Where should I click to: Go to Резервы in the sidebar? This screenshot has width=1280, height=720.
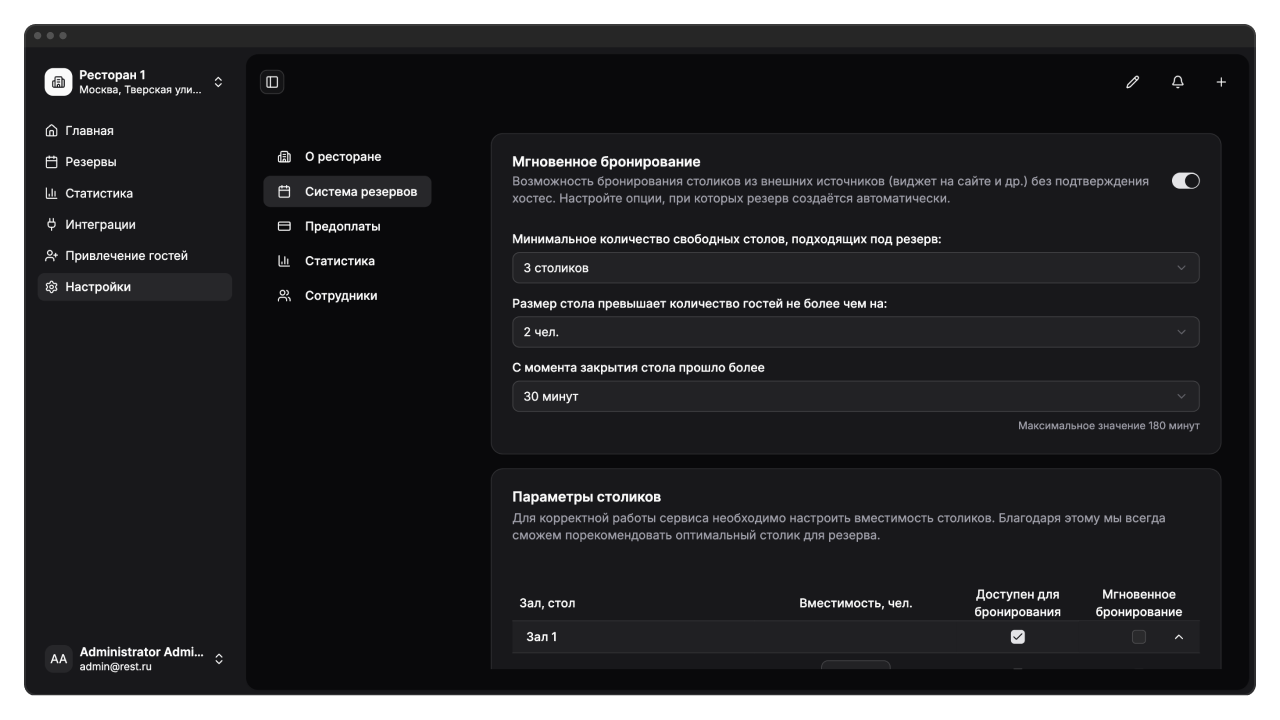[90, 162]
